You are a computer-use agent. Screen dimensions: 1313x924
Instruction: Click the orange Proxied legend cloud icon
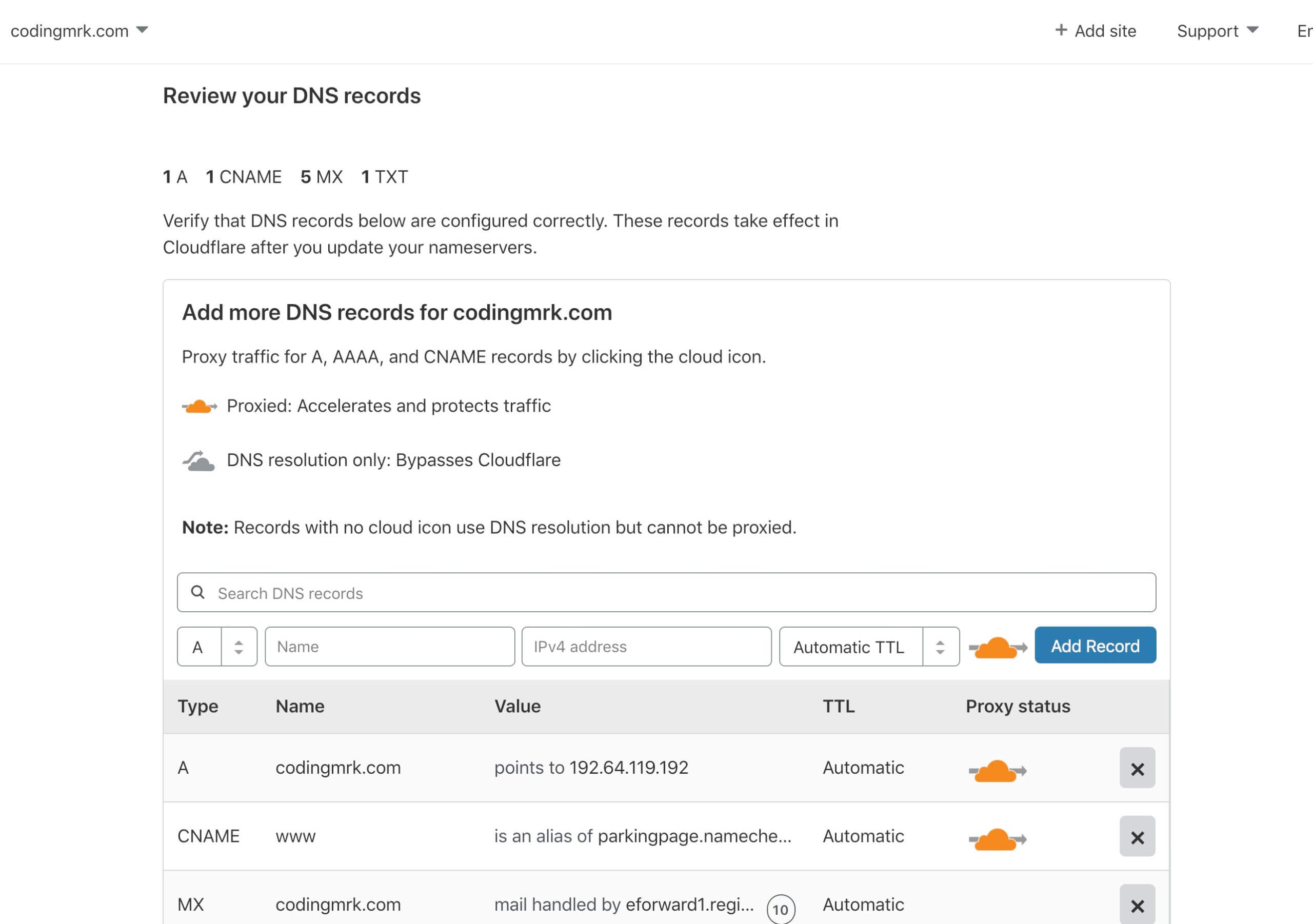(x=199, y=407)
